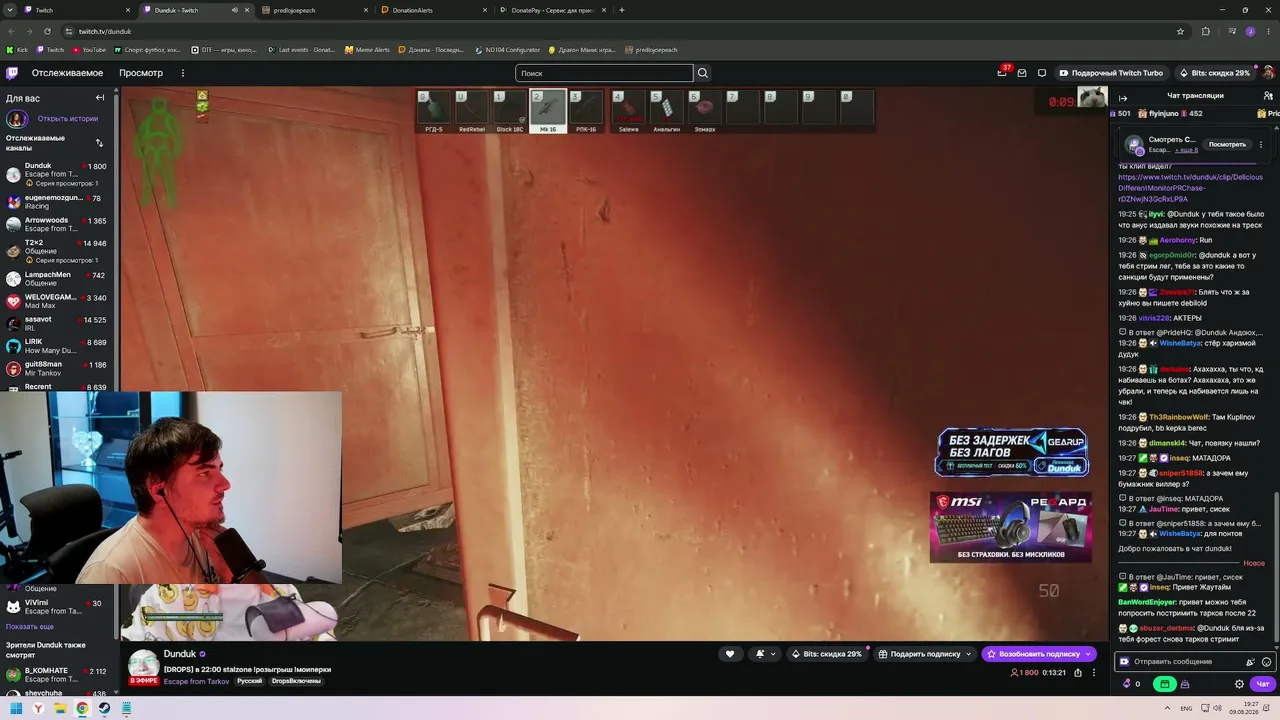Open Twitch notifications inbox with badge 37
Screen dimensions: 1280x720
(x=1002, y=72)
